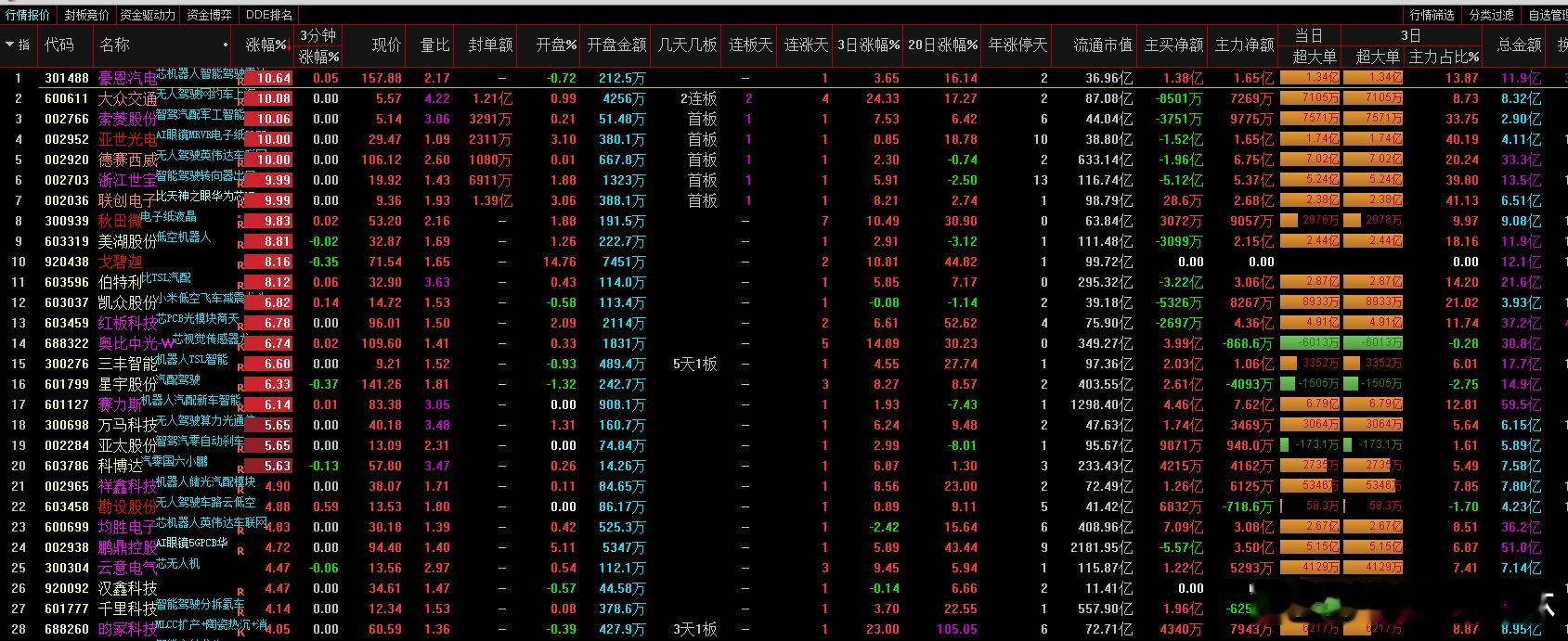This screenshot has height=641, width=1568.
Task: Sort by 涨幅% column with red arrow
Action: pos(266,45)
